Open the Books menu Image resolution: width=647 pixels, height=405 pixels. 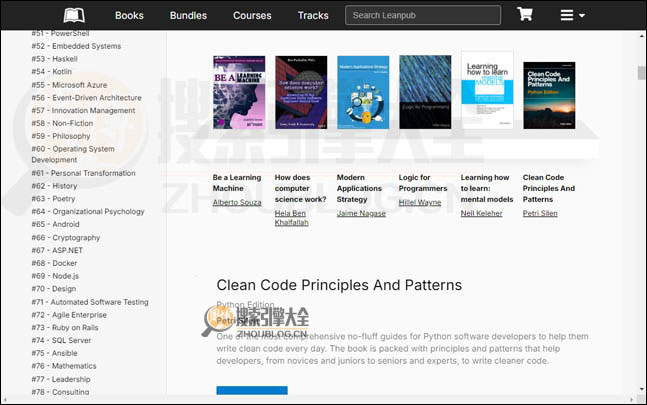129,16
